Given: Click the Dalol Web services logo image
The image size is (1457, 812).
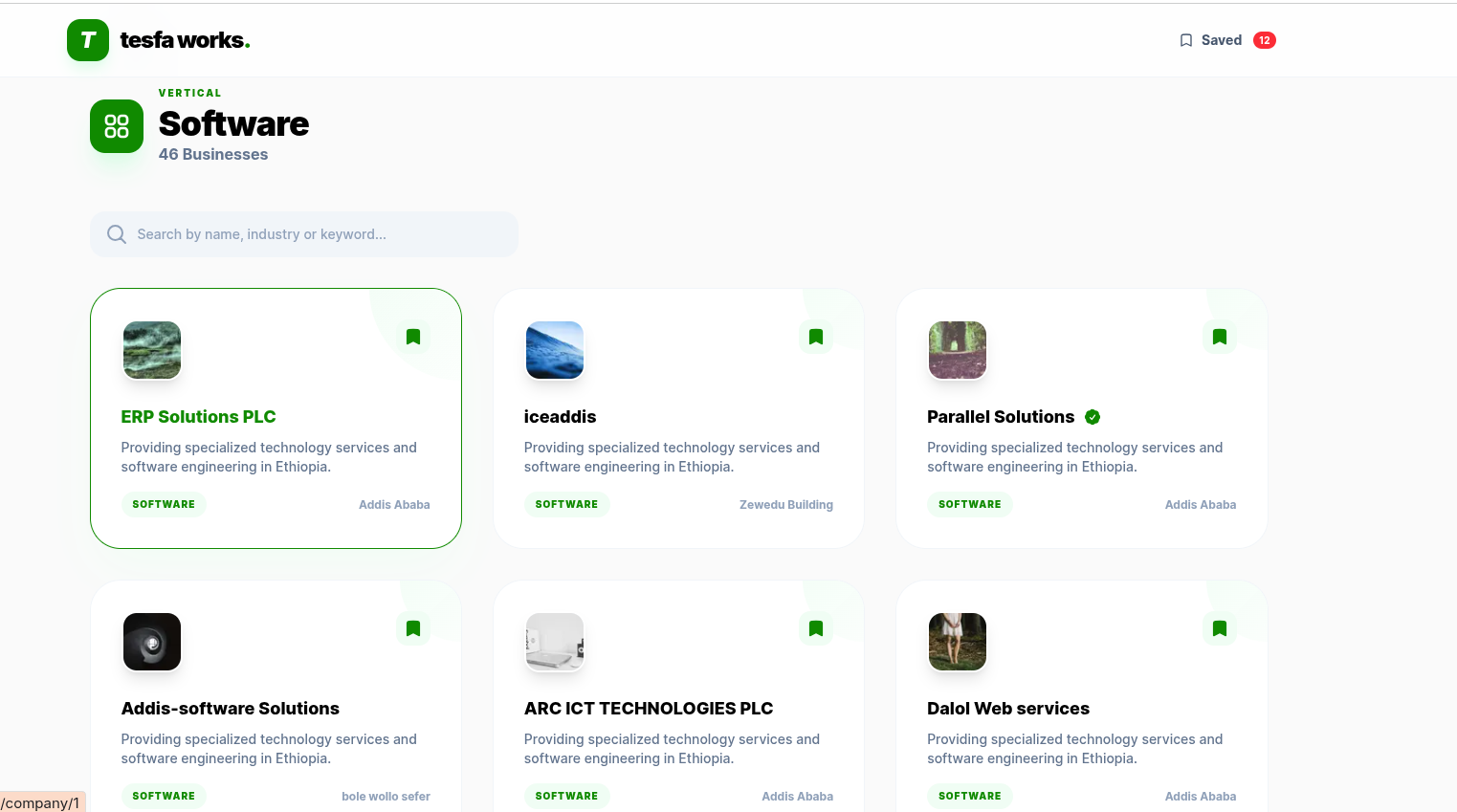Looking at the screenshot, I should click(x=958, y=642).
